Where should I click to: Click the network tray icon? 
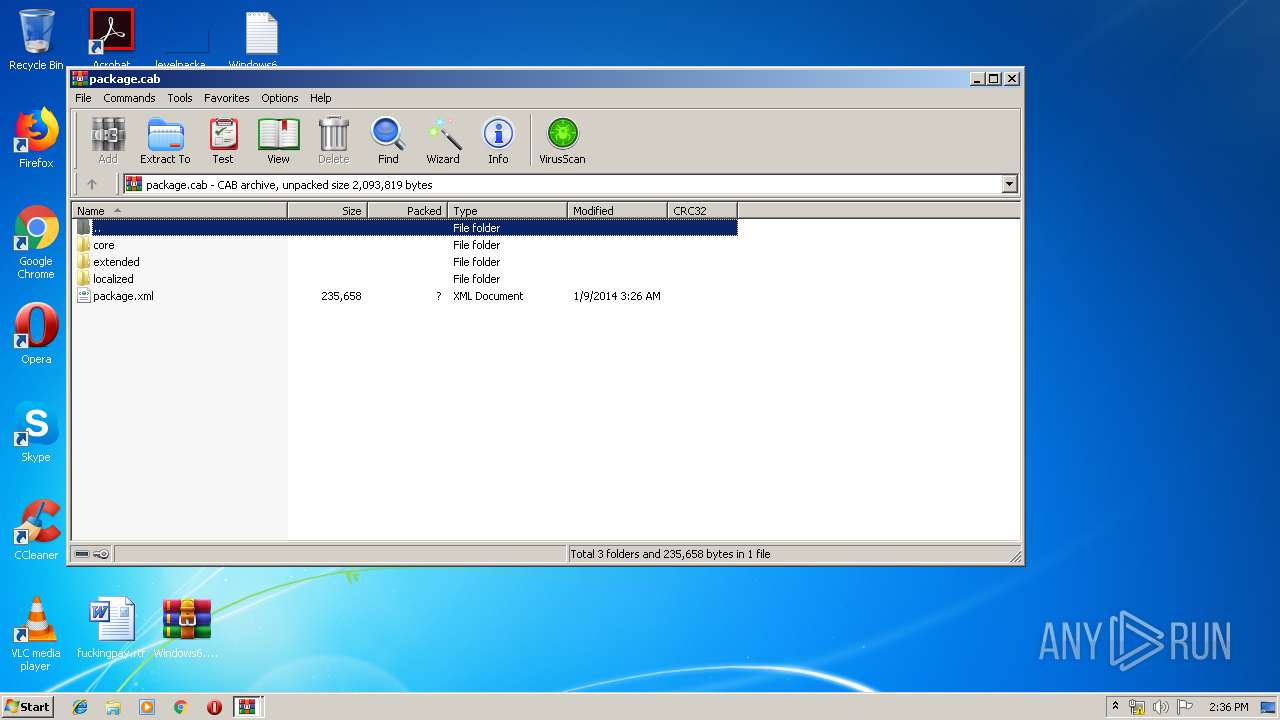click(x=1137, y=707)
